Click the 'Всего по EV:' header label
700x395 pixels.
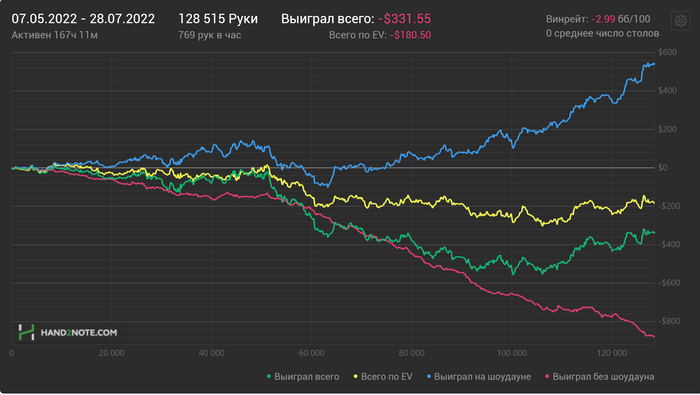point(358,35)
